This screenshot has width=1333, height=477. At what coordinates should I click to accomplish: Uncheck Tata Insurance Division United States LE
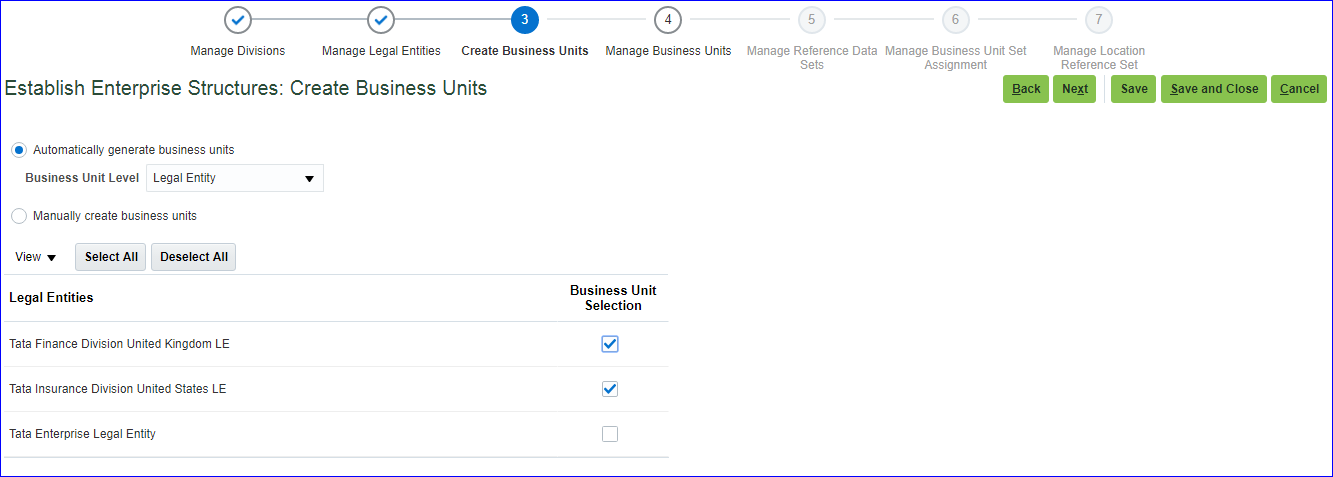pyautogui.click(x=610, y=389)
